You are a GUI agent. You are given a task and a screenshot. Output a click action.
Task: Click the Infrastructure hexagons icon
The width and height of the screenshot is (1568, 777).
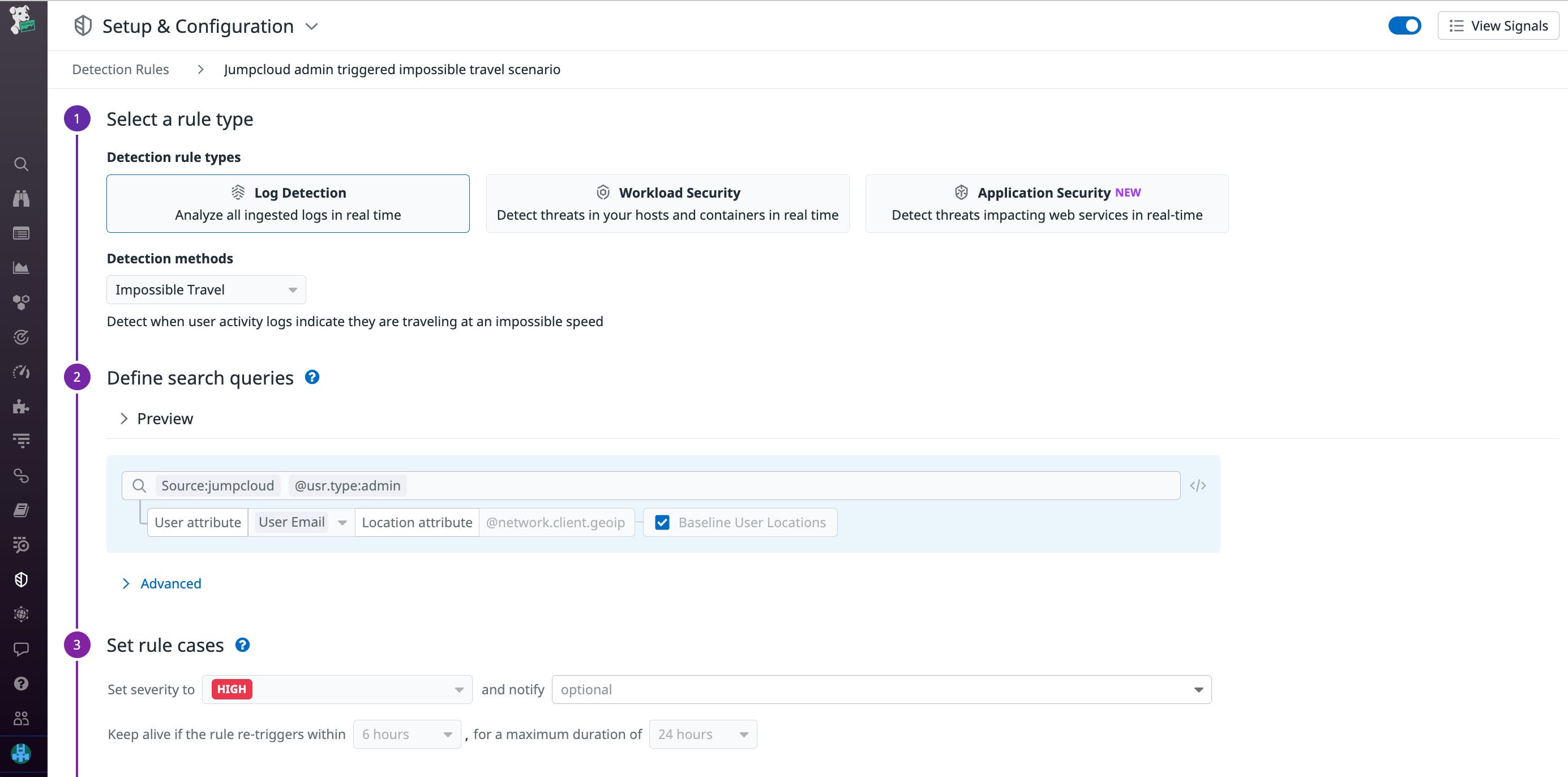22,302
